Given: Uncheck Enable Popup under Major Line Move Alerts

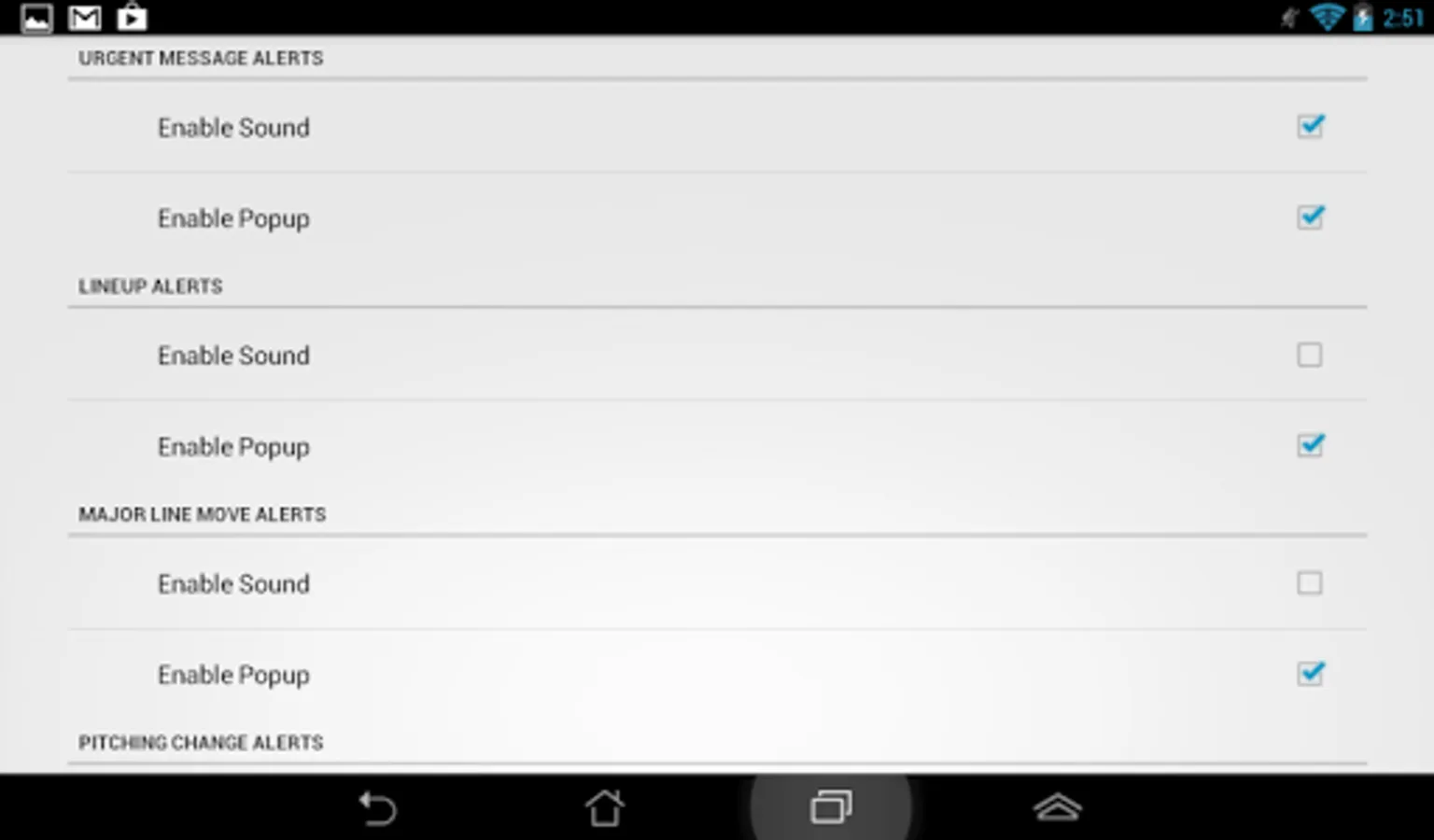Looking at the screenshot, I should tap(1310, 673).
